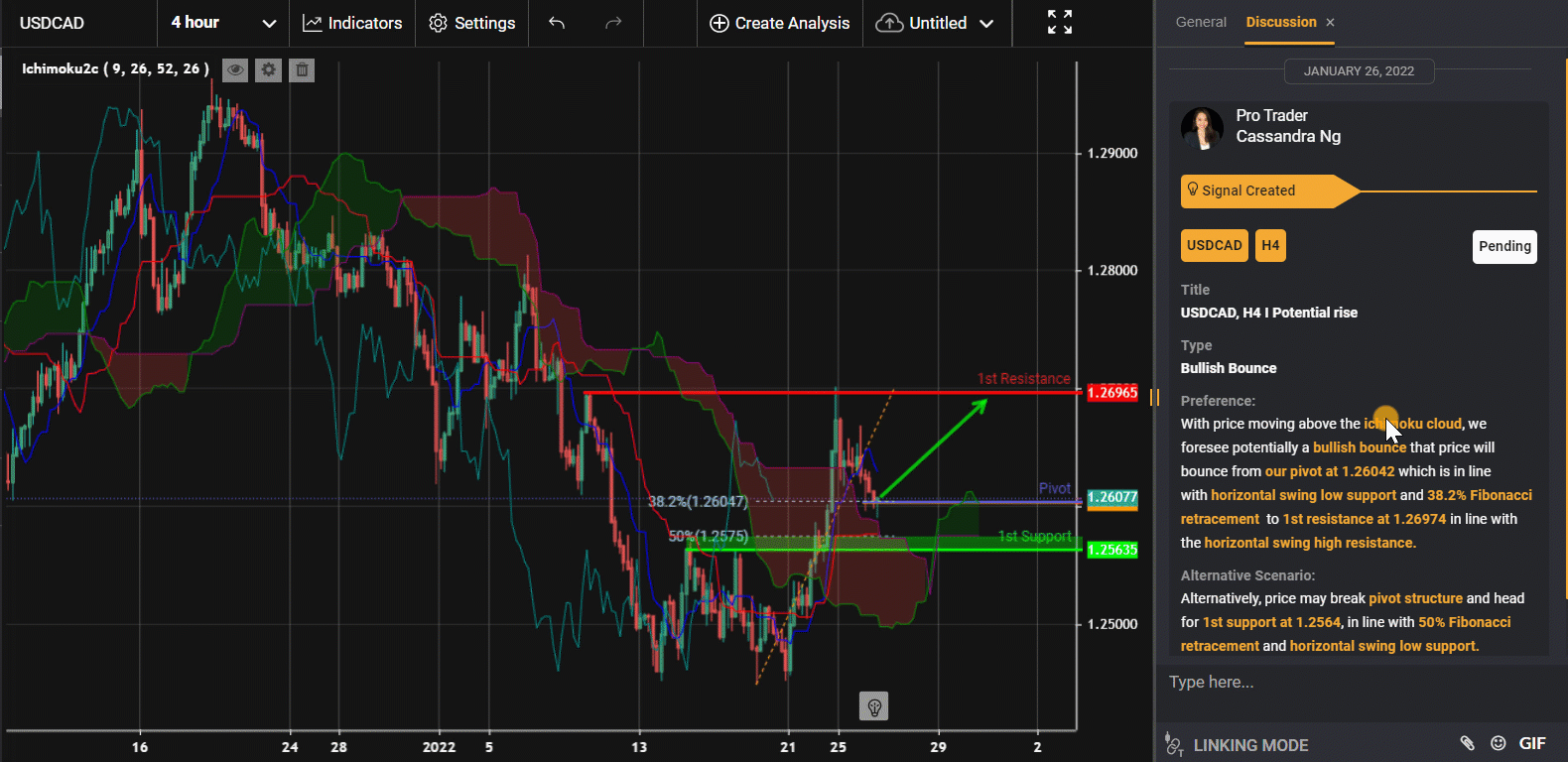Open the GIF picker

pos(1532,743)
